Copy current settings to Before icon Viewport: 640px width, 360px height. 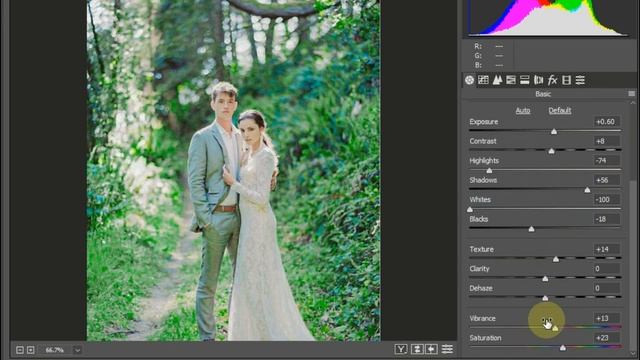click(432, 349)
